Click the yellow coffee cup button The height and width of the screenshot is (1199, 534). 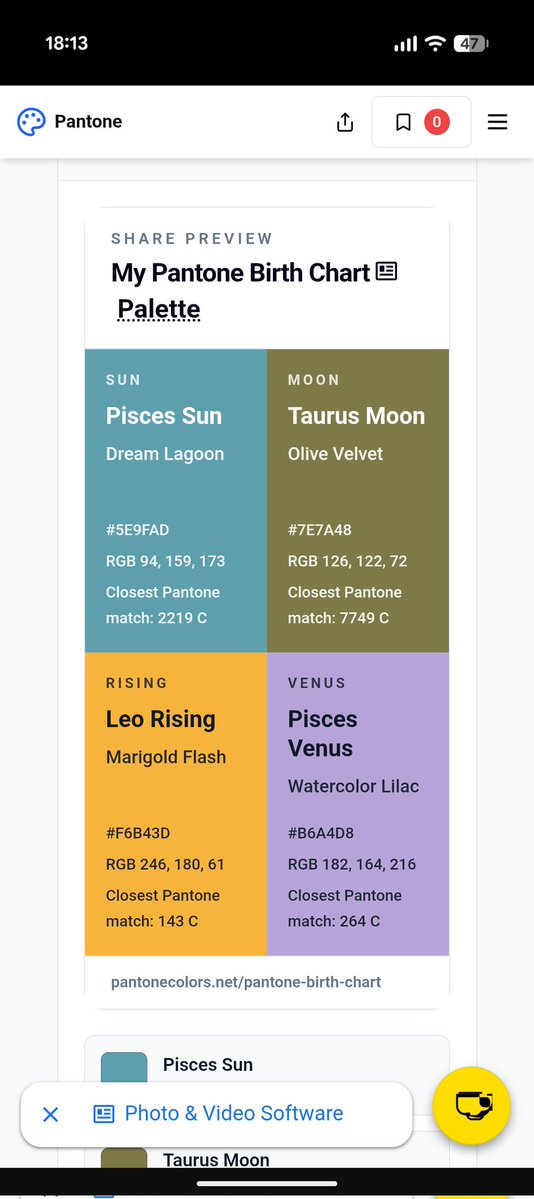click(471, 1105)
